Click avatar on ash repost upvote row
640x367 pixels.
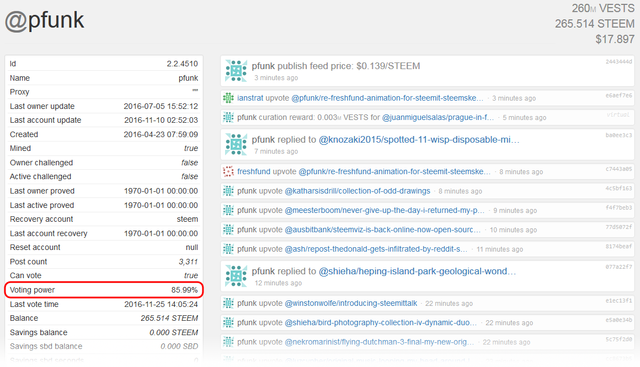228,249
